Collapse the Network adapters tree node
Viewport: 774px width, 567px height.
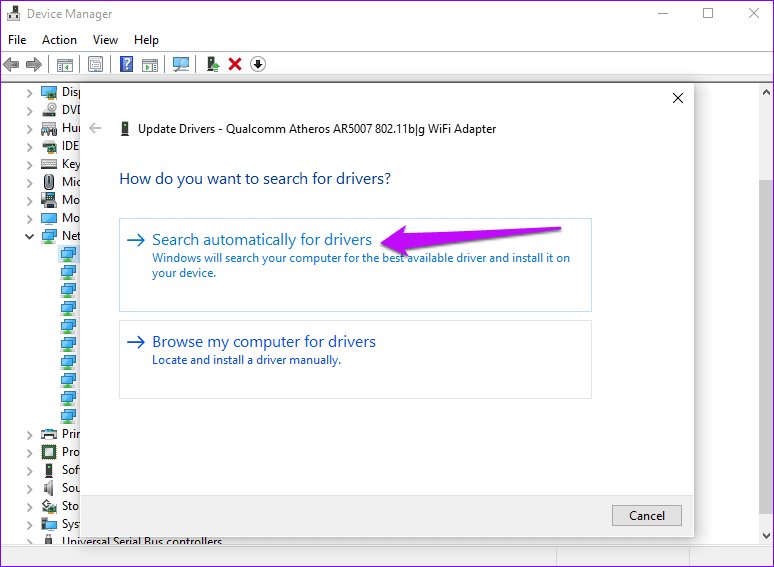pyautogui.click(x=30, y=237)
